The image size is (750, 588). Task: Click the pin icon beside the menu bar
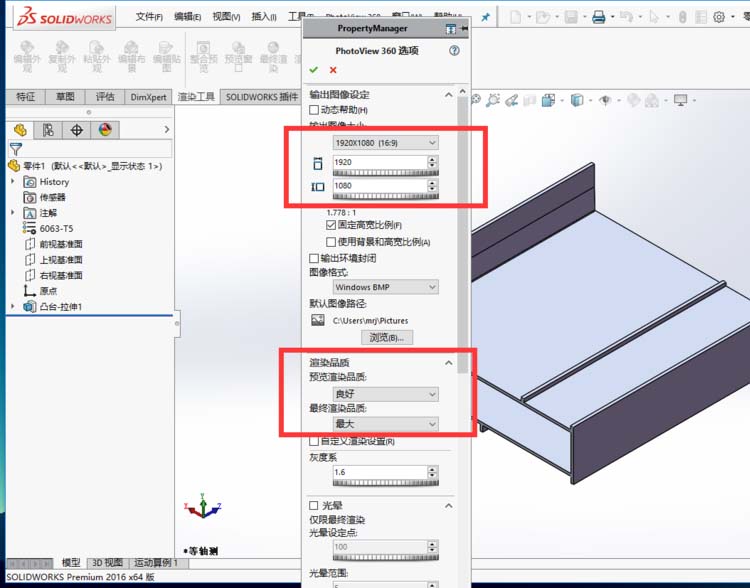click(485, 17)
